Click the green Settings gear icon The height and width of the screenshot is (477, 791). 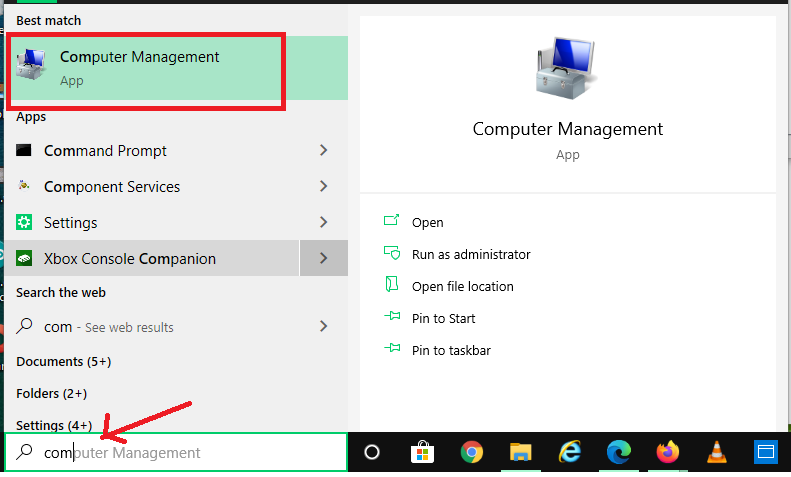coord(24,222)
